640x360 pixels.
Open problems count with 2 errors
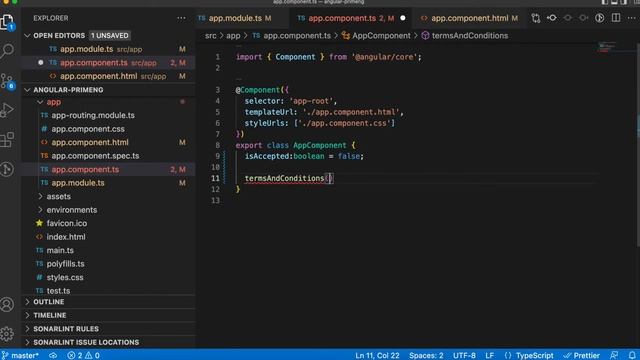pos(84,355)
